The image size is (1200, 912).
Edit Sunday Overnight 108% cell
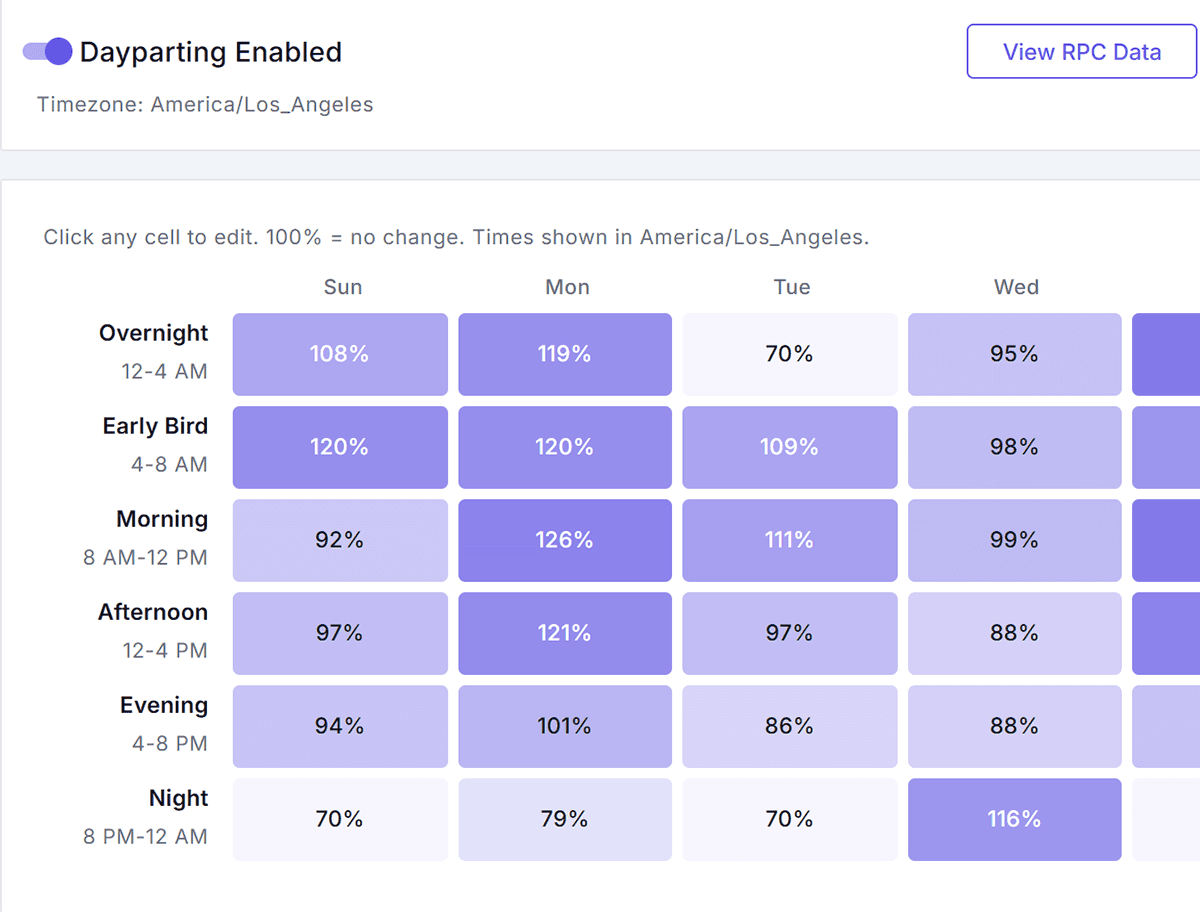[x=340, y=354]
